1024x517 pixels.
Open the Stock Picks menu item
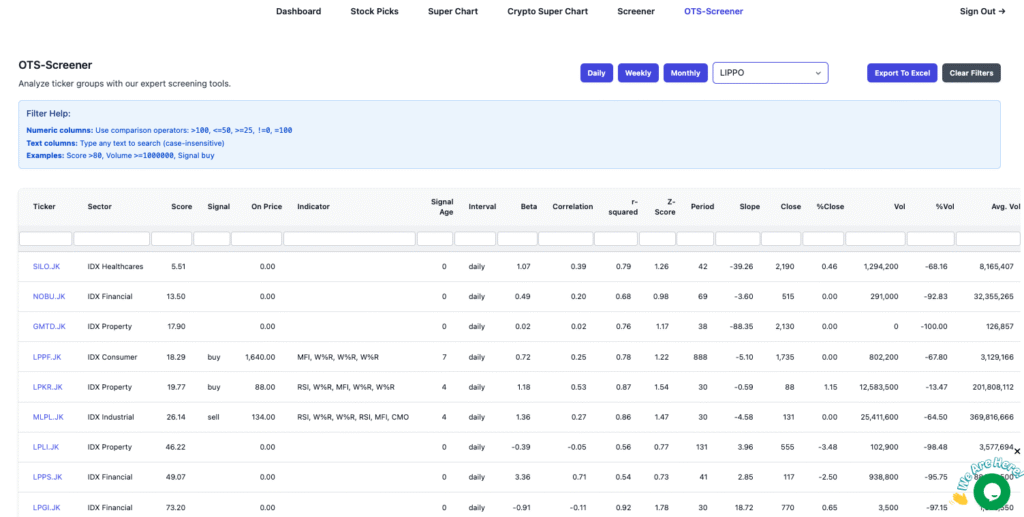pyautogui.click(x=374, y=12)
